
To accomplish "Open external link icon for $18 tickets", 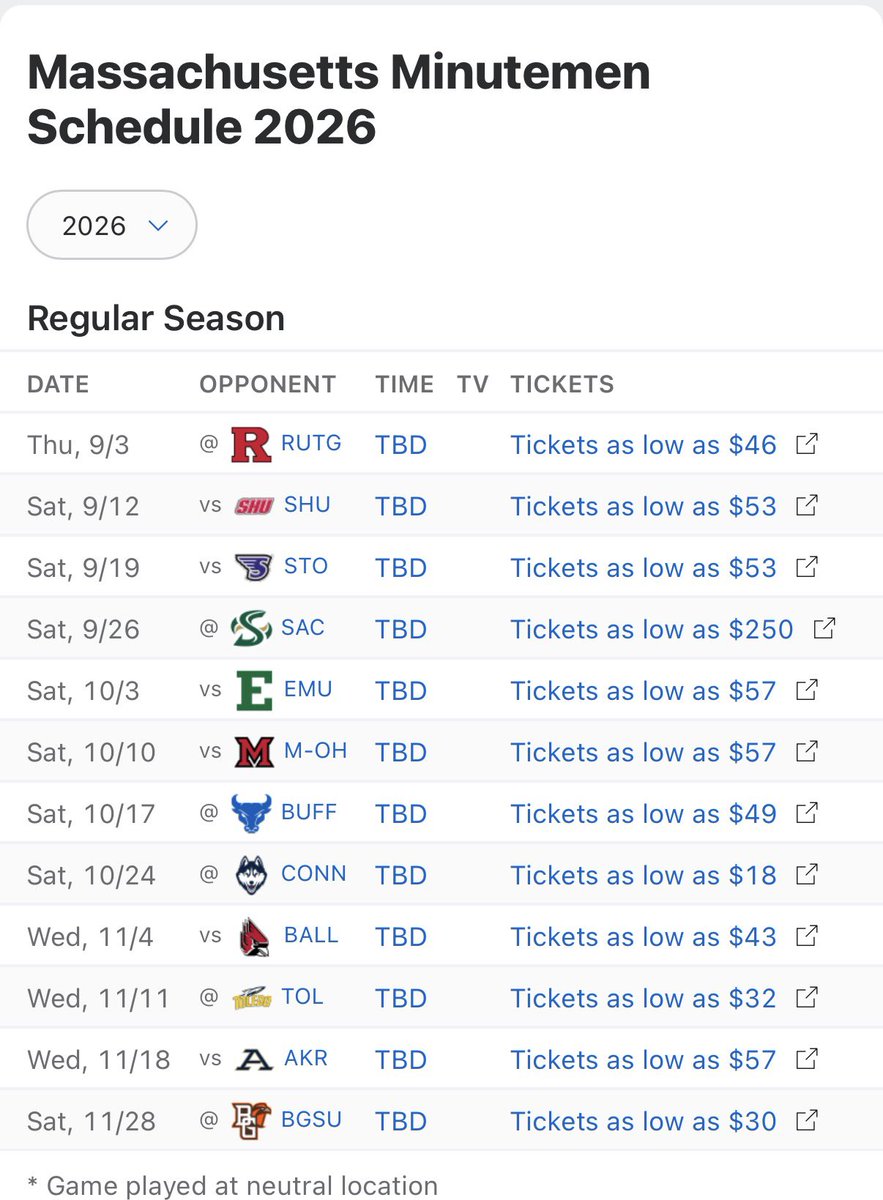I will (x=807, y=874).
